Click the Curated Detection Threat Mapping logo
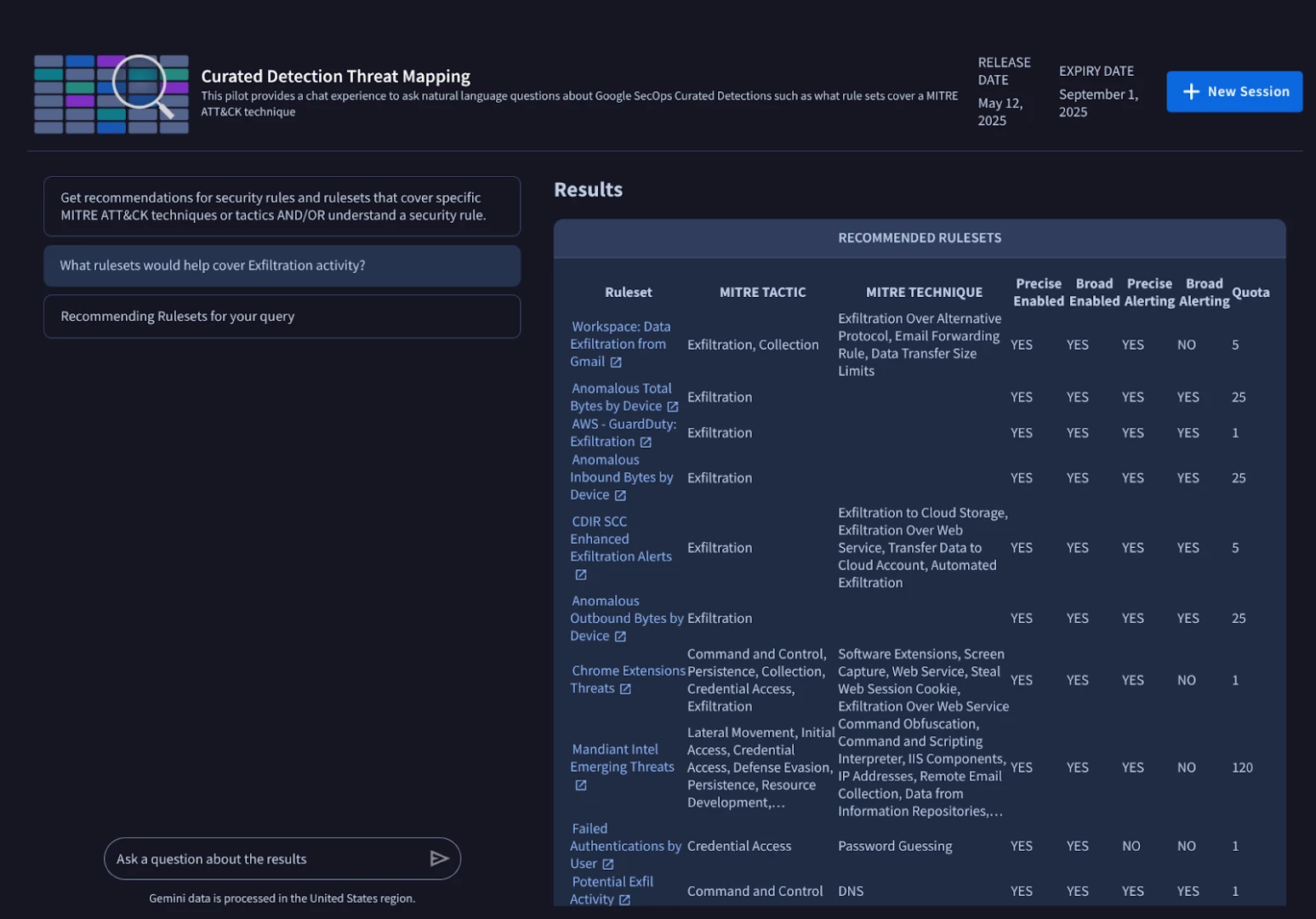Screen dimensions: 1316x919 (111, 94)
